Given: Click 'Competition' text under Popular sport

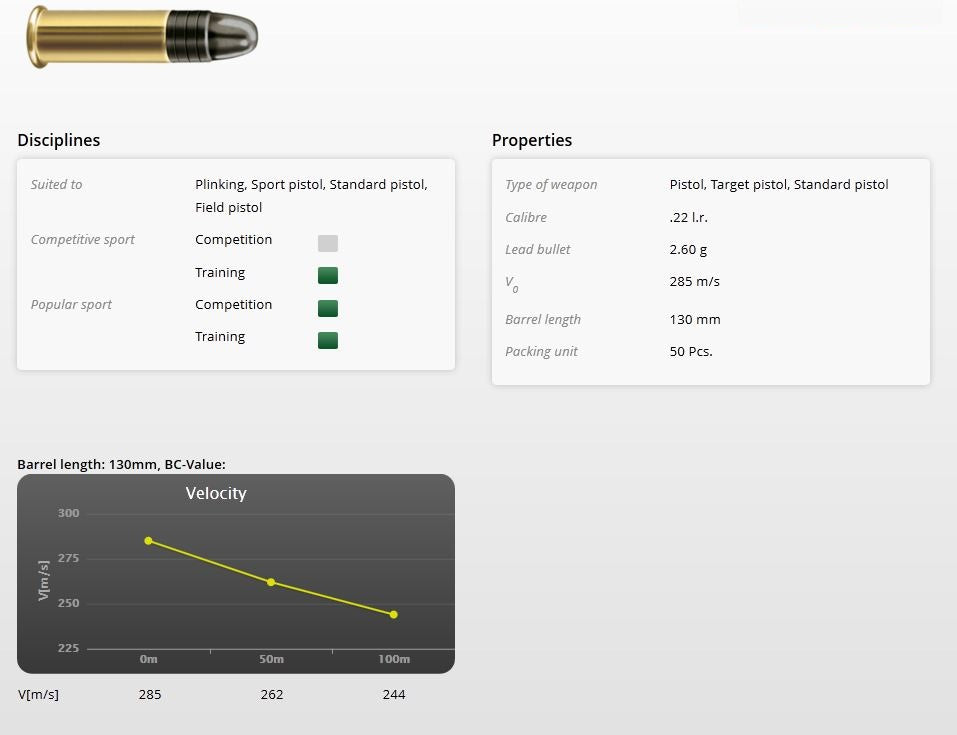Looking at the screenshot, I should 233,305.
